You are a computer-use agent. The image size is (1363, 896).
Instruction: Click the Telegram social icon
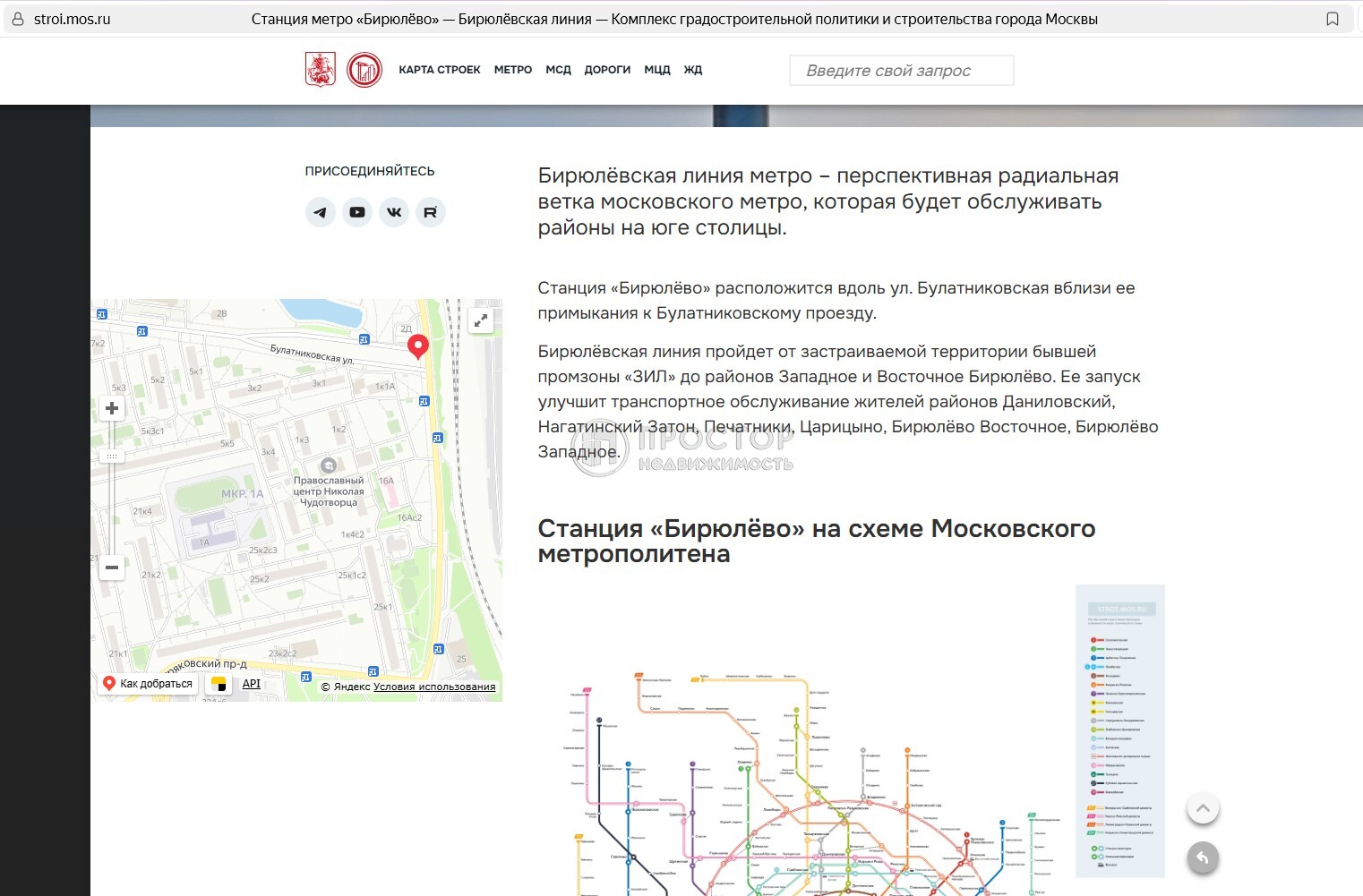click(x=321, y=212)
